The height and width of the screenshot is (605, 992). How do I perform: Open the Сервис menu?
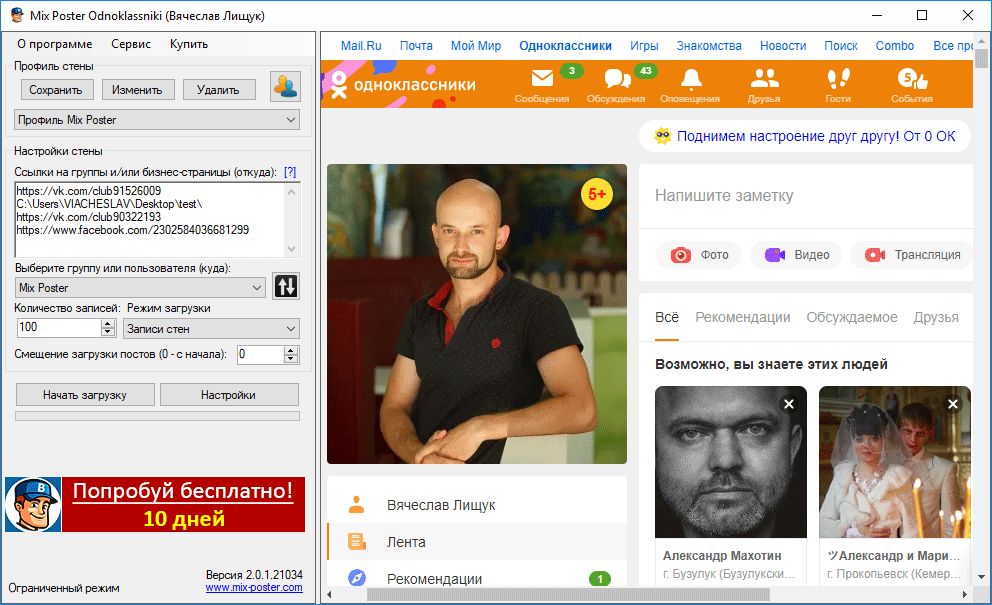pos(131,44)
